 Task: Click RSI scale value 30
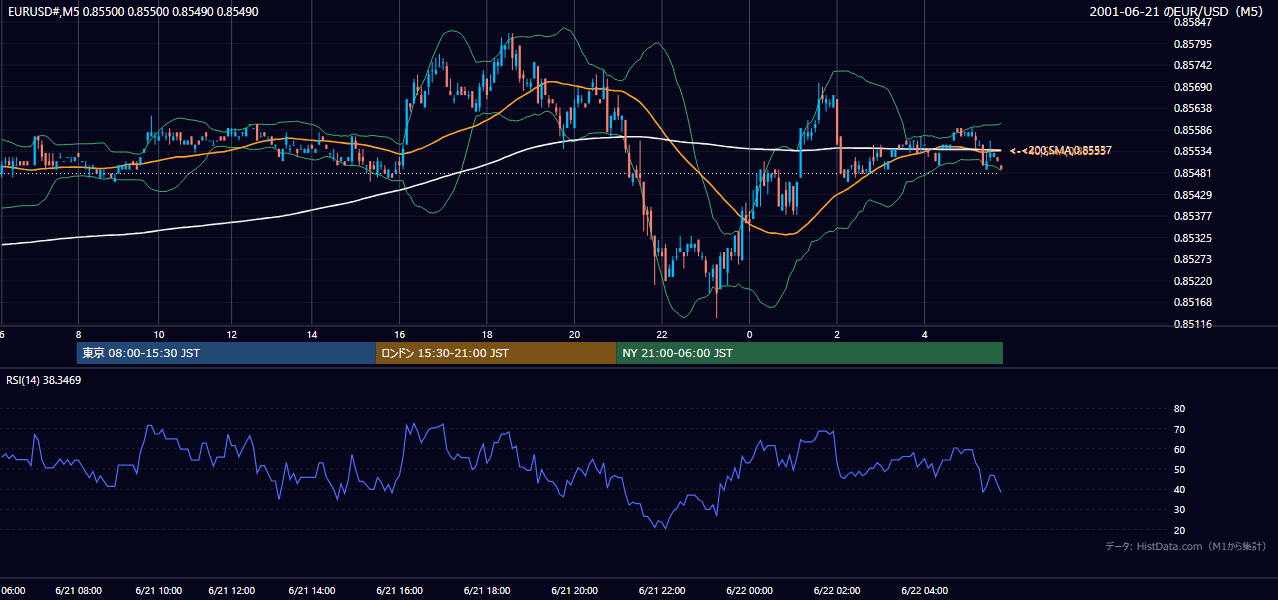pos(1179,510)
